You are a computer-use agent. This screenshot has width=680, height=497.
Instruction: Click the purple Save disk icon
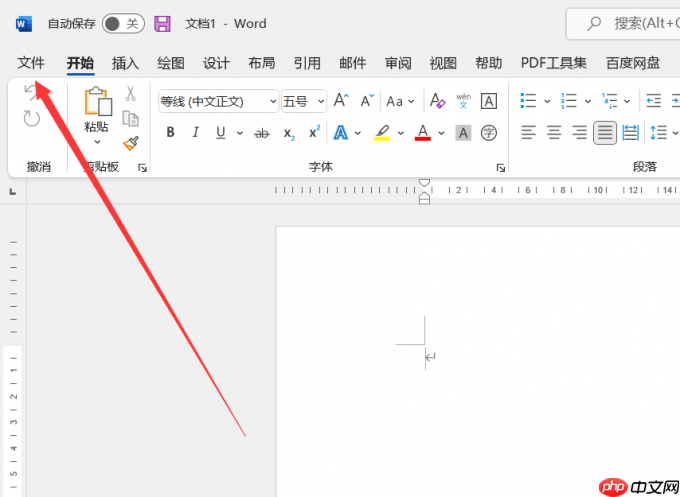pos(162,24)
